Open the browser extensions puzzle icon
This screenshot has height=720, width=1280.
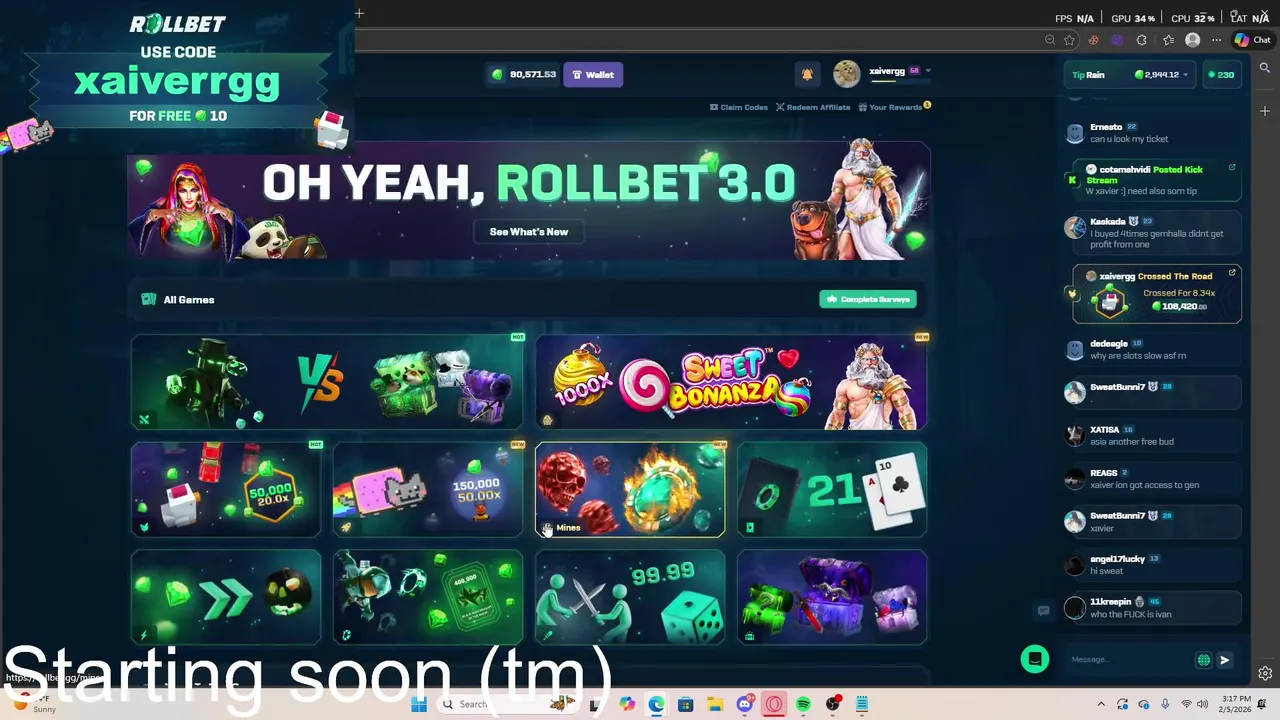1142,40
